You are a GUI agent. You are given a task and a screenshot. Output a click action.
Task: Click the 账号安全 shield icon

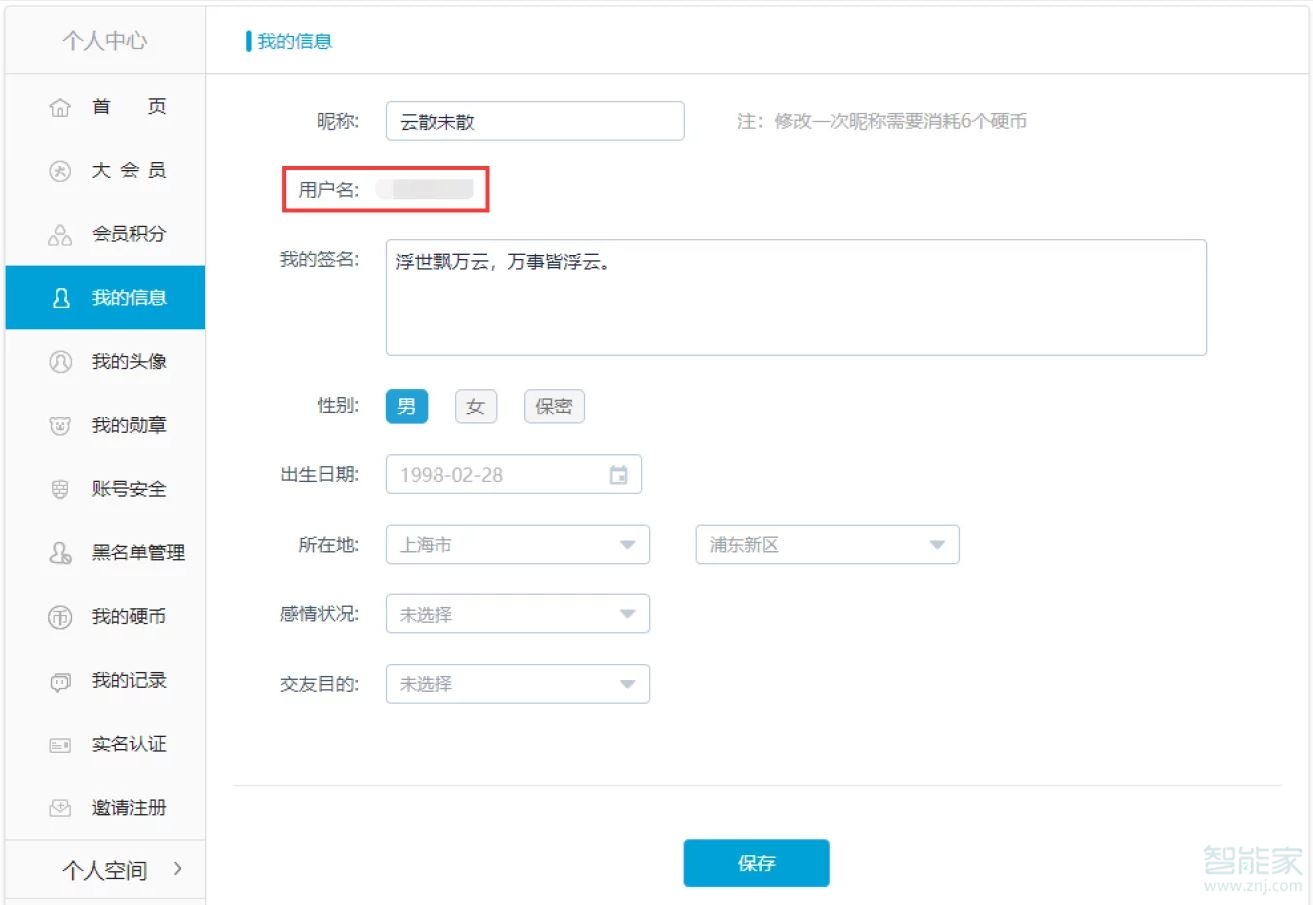click(x=61, y=490)
